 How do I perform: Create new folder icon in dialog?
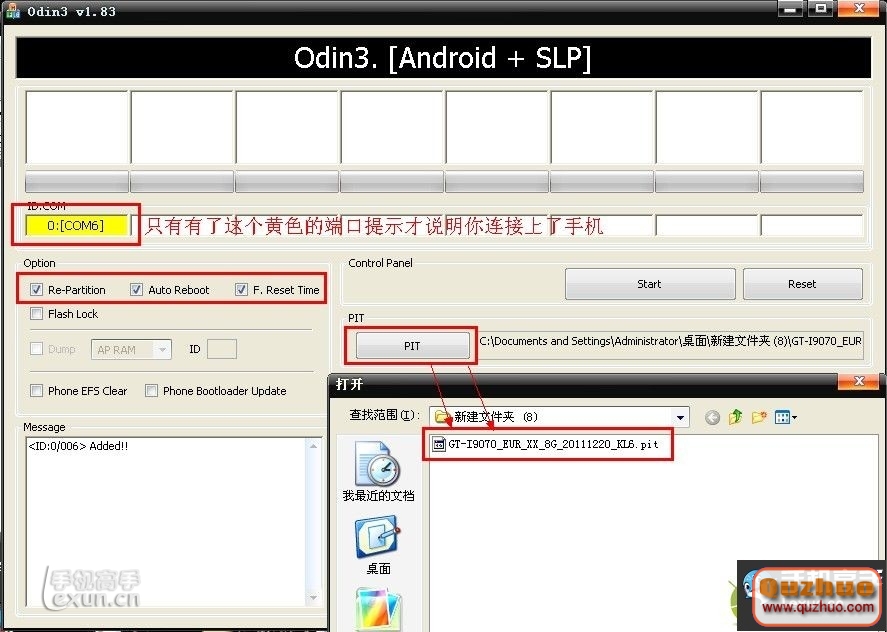click(759, 418)
